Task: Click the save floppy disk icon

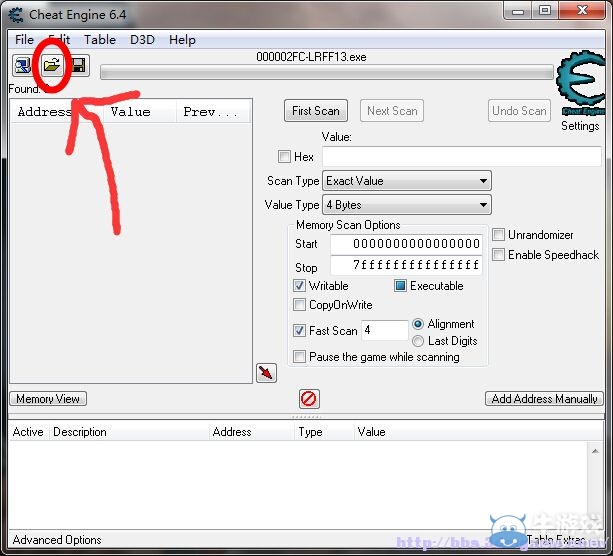Action: coord(78,65)
